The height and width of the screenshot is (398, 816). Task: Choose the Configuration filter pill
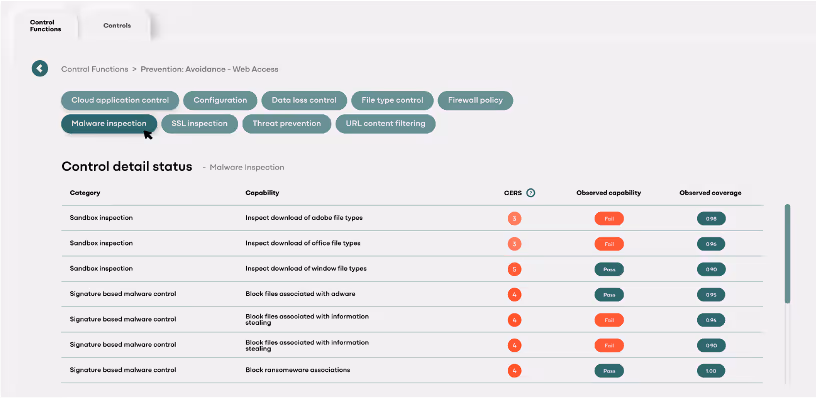(x=220, y=100)
